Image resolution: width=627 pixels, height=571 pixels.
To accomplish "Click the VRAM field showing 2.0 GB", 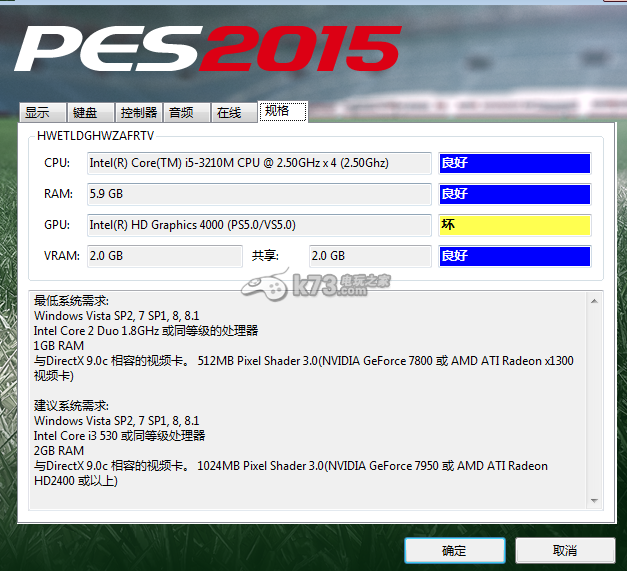I will pos(164,256).
